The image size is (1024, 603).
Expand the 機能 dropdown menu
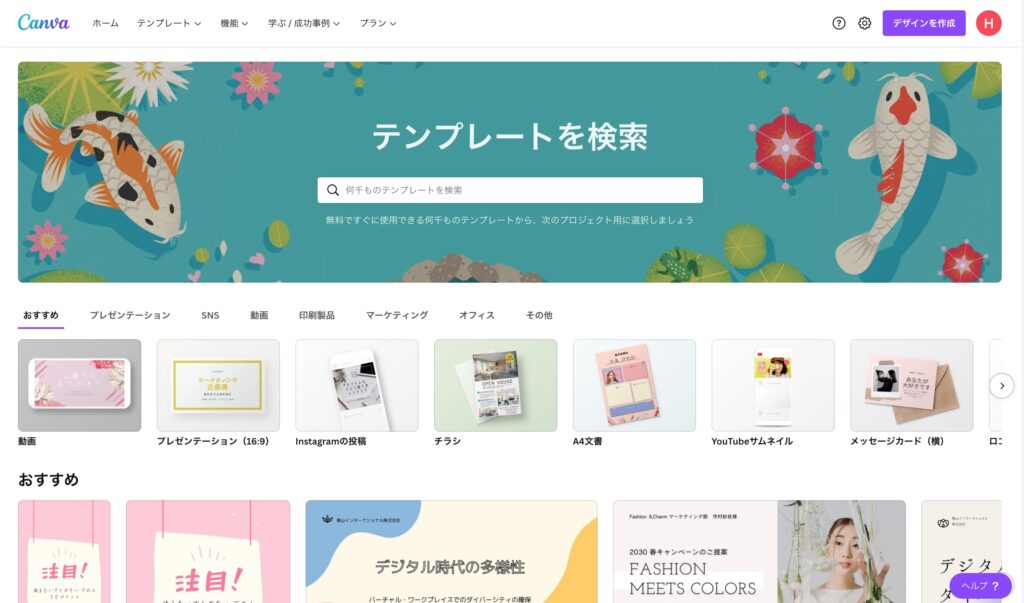(234, 23)
